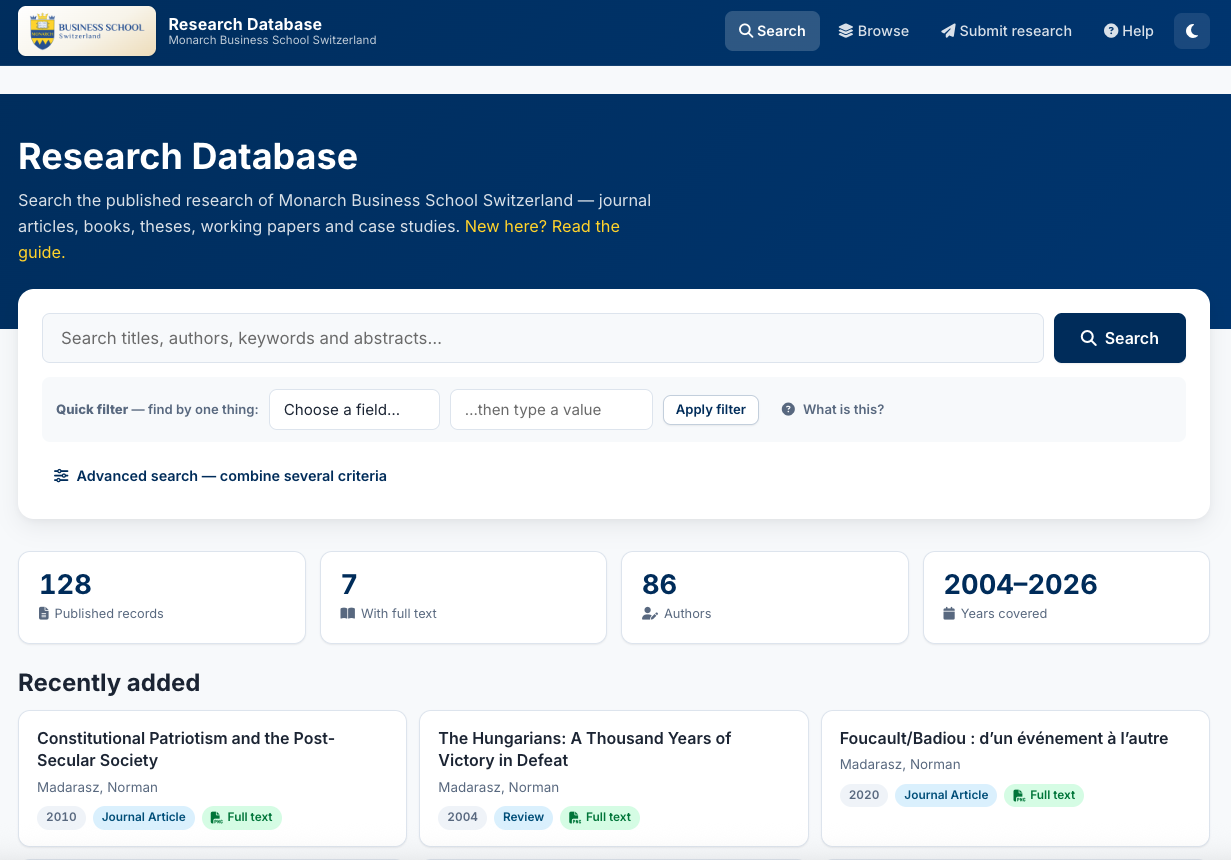Click Journal Article badge on Constitutional Patriotism card
This screenshot has width=1231, height=860.
coord(144,817)
